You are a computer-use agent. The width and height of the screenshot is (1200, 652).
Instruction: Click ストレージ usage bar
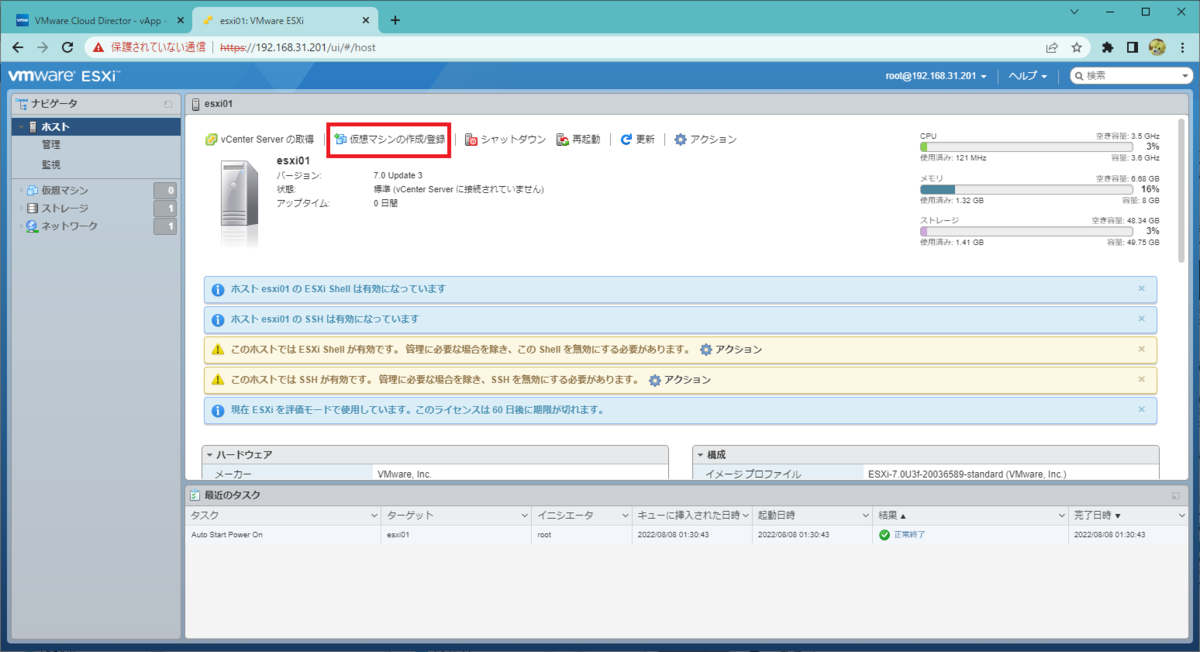[x=1025, y=231]
